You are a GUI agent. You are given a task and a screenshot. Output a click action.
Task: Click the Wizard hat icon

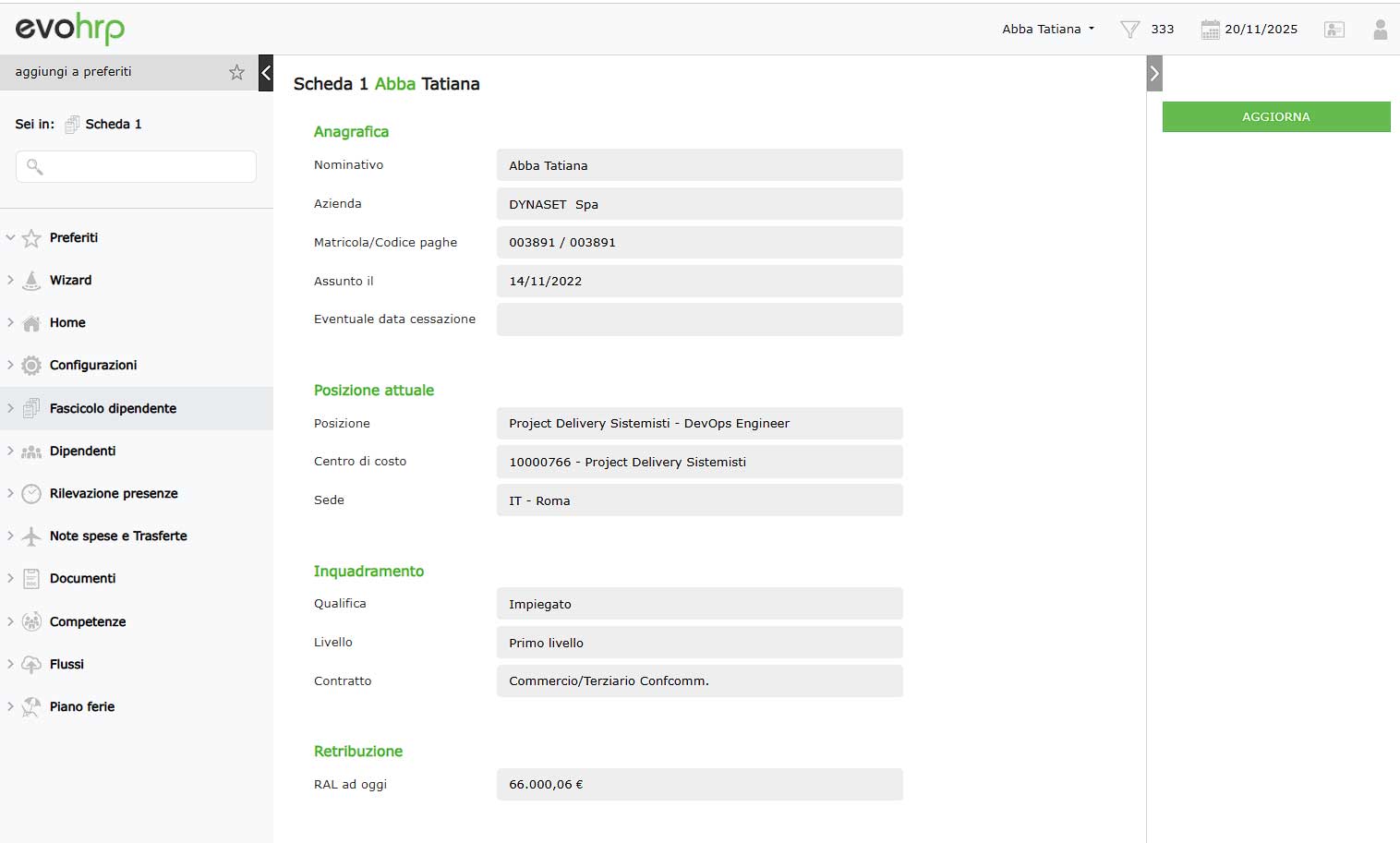click(31, 281)
